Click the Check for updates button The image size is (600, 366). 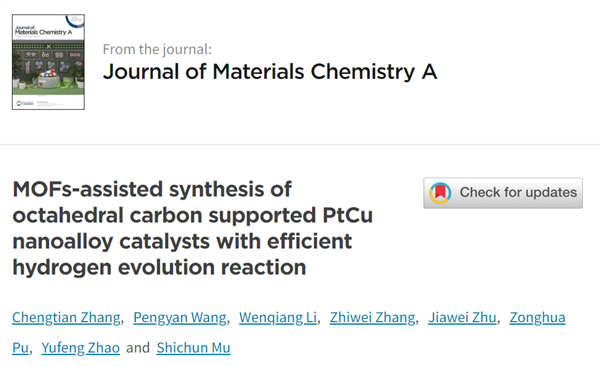point(503,193)
